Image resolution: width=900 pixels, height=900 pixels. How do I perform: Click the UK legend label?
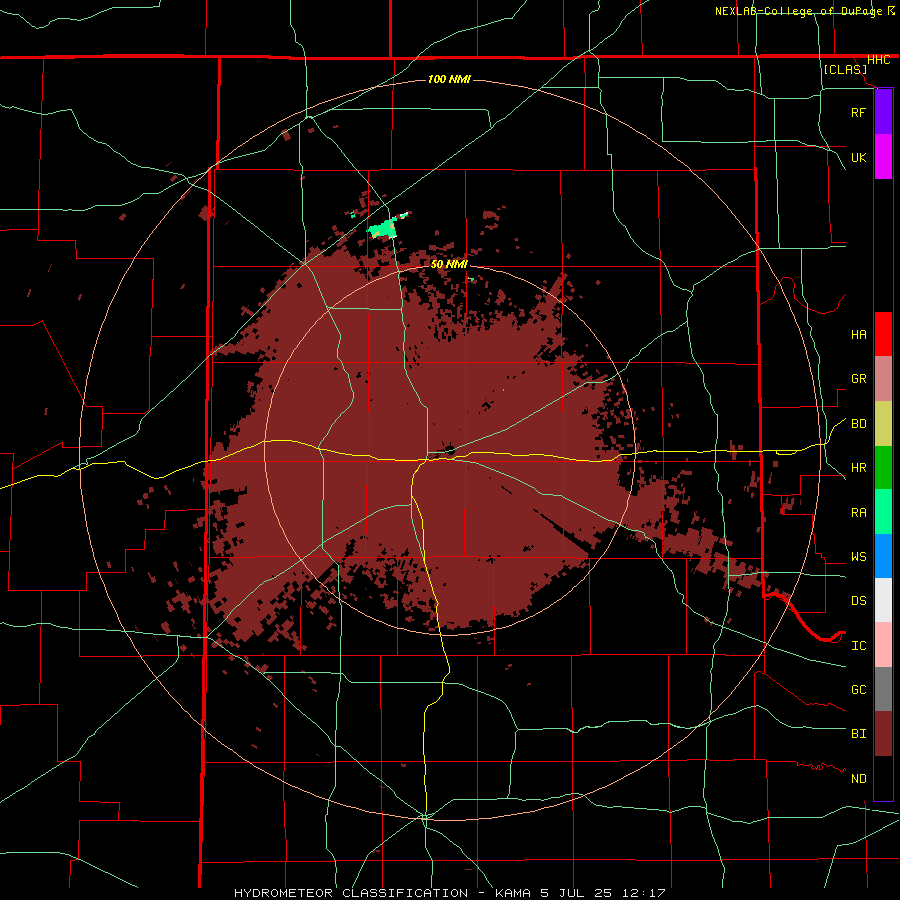point(858,157)
